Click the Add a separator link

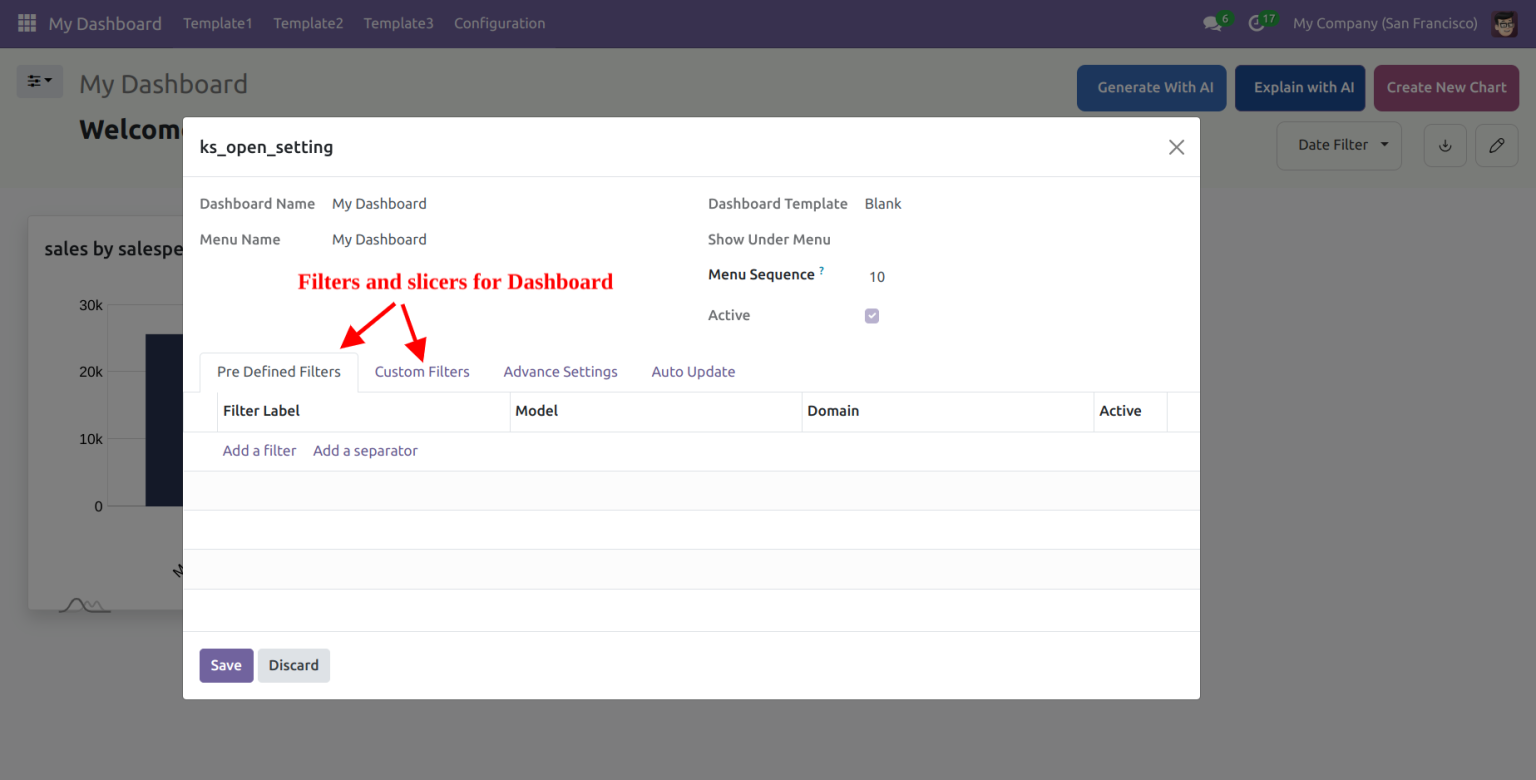[365, 451]
